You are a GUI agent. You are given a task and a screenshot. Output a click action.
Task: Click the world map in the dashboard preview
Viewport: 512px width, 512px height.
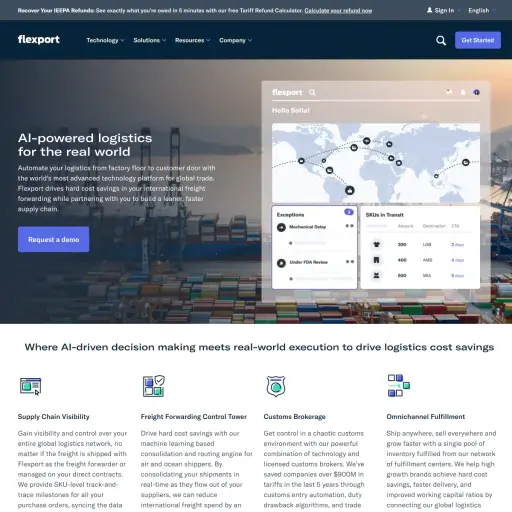pyautogui.click(x=376, y=163)
